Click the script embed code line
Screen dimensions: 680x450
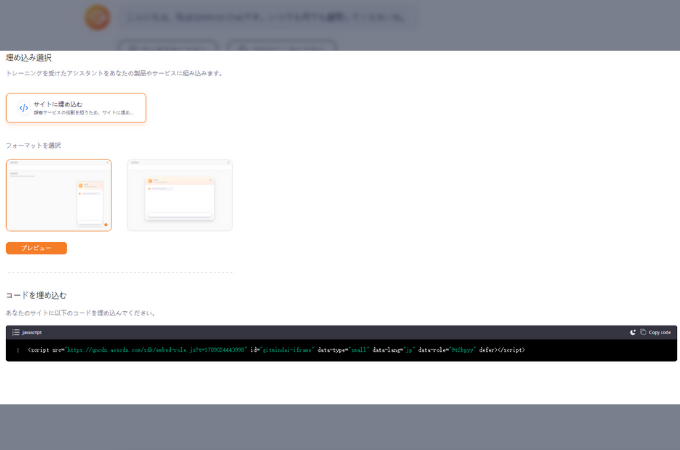pos(276,350)
